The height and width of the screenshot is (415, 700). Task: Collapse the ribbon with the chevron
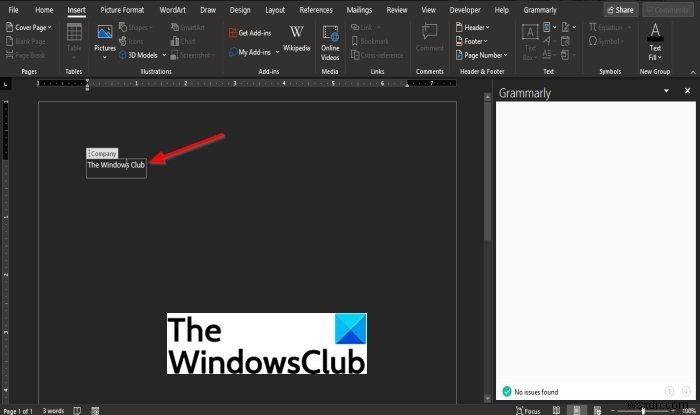[693, 72]
